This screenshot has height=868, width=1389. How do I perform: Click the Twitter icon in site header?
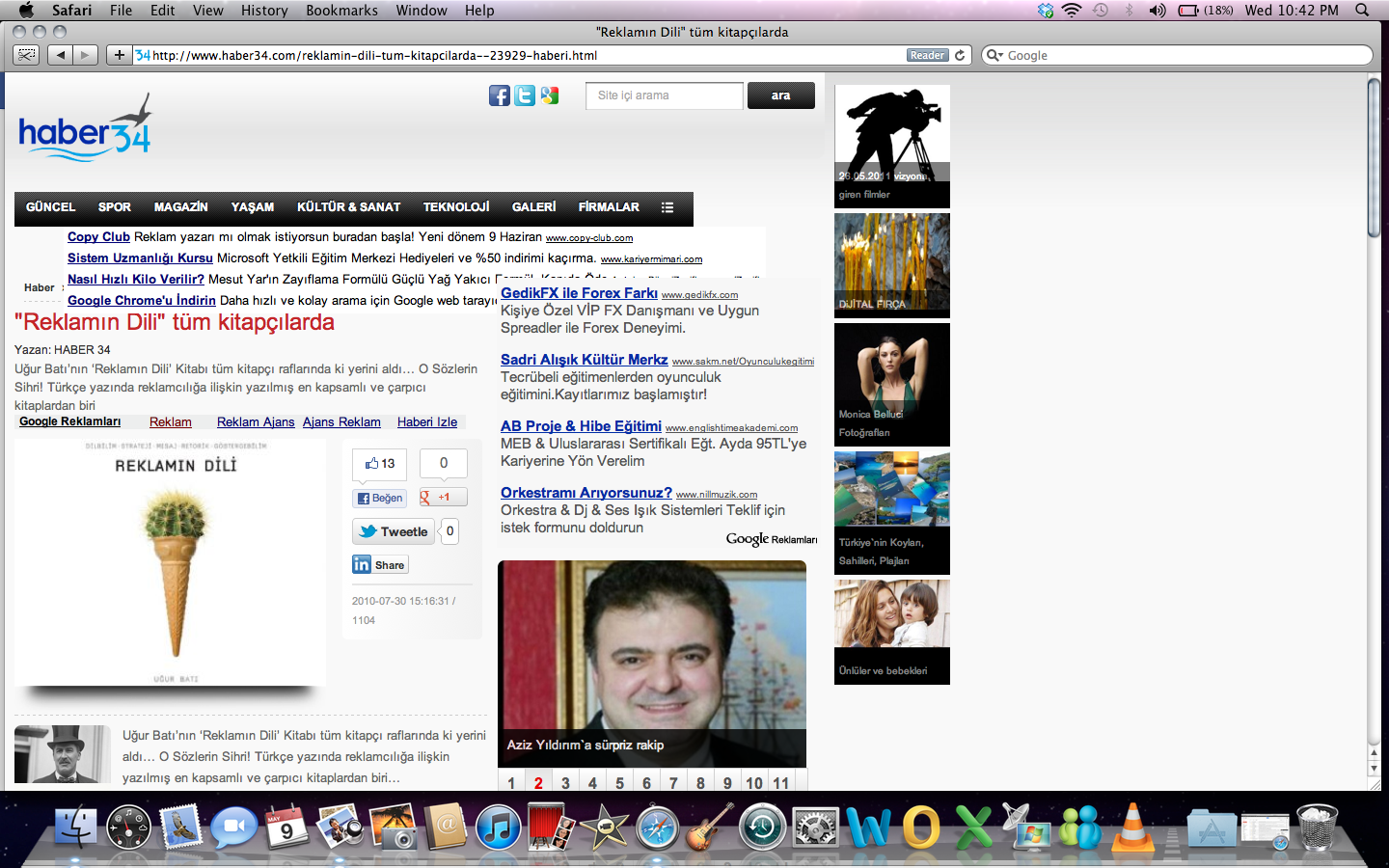525,95
